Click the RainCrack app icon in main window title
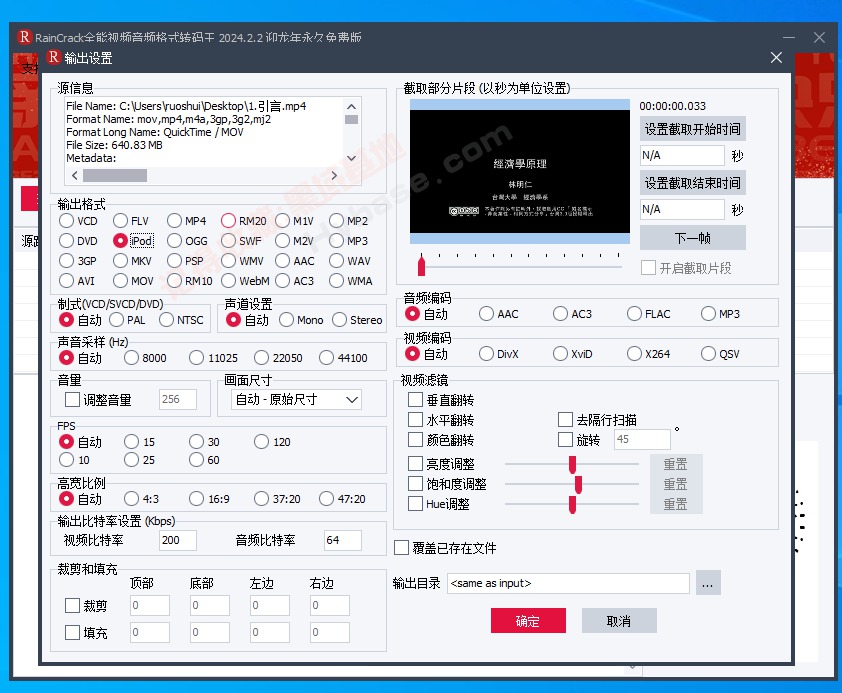Viewport: 842px width, 693px height. [25, 37]
